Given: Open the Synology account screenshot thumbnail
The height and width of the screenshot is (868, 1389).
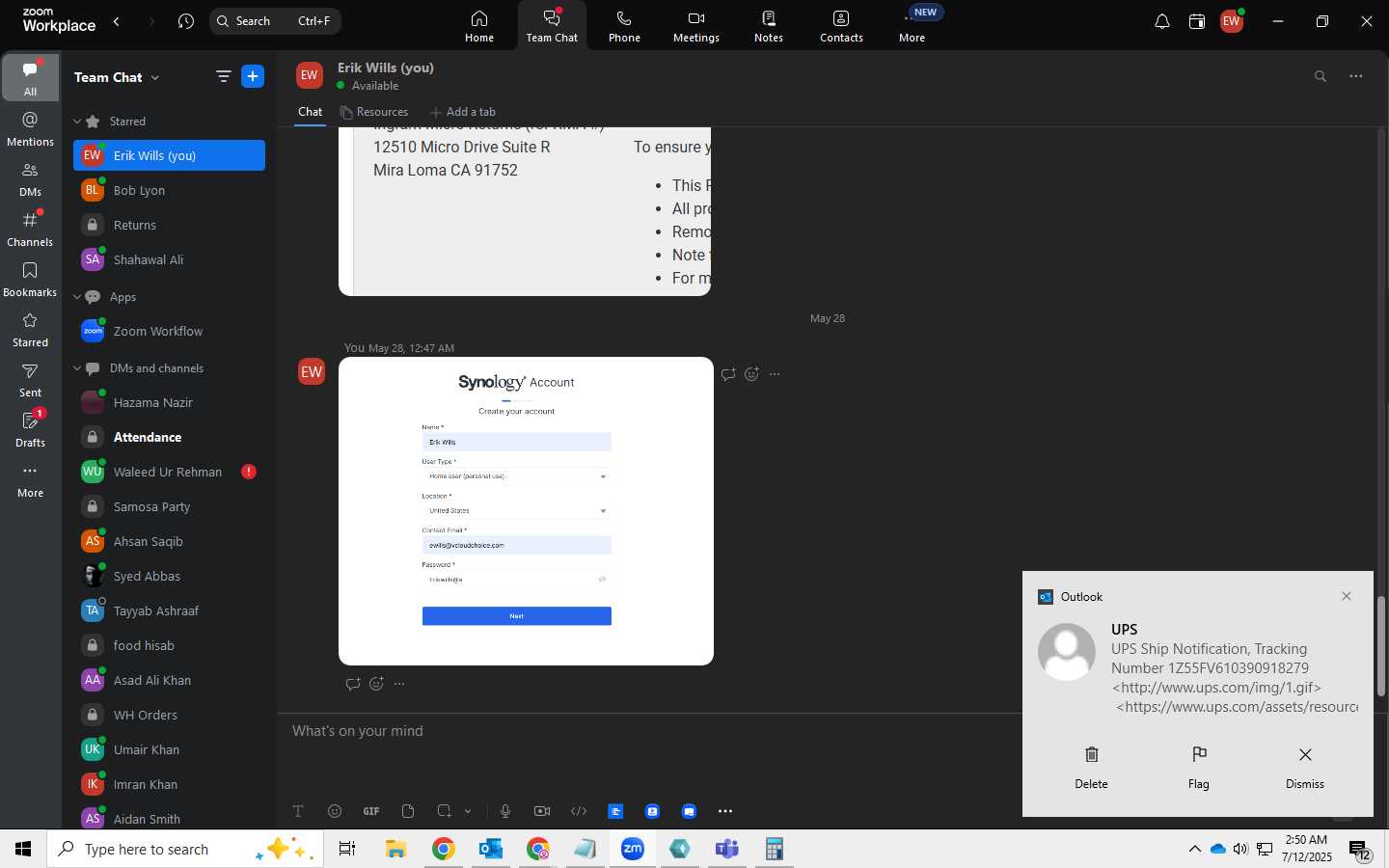Looking at the screenshot, I should (526, 511).
